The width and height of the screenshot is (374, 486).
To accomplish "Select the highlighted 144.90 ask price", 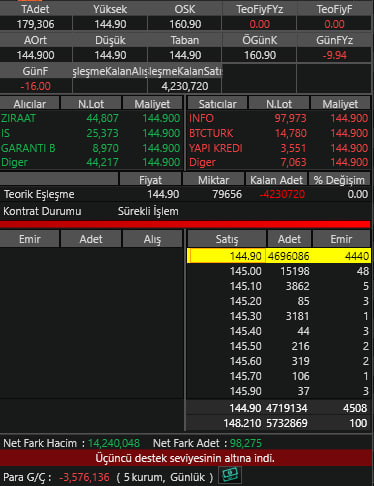I will pos(246,256).
